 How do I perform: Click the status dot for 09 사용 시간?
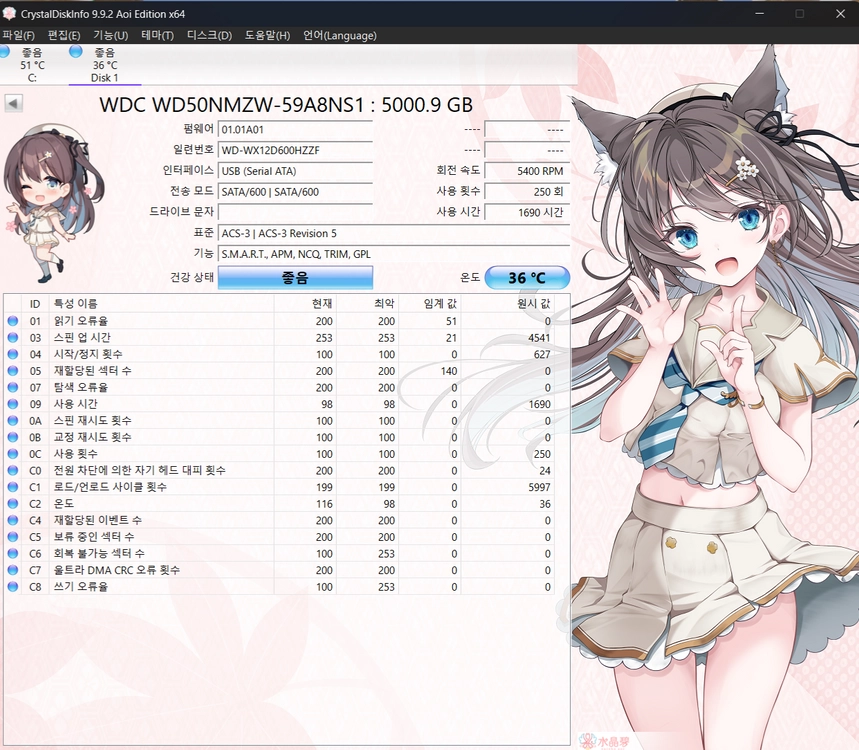[x=13, y=404]
